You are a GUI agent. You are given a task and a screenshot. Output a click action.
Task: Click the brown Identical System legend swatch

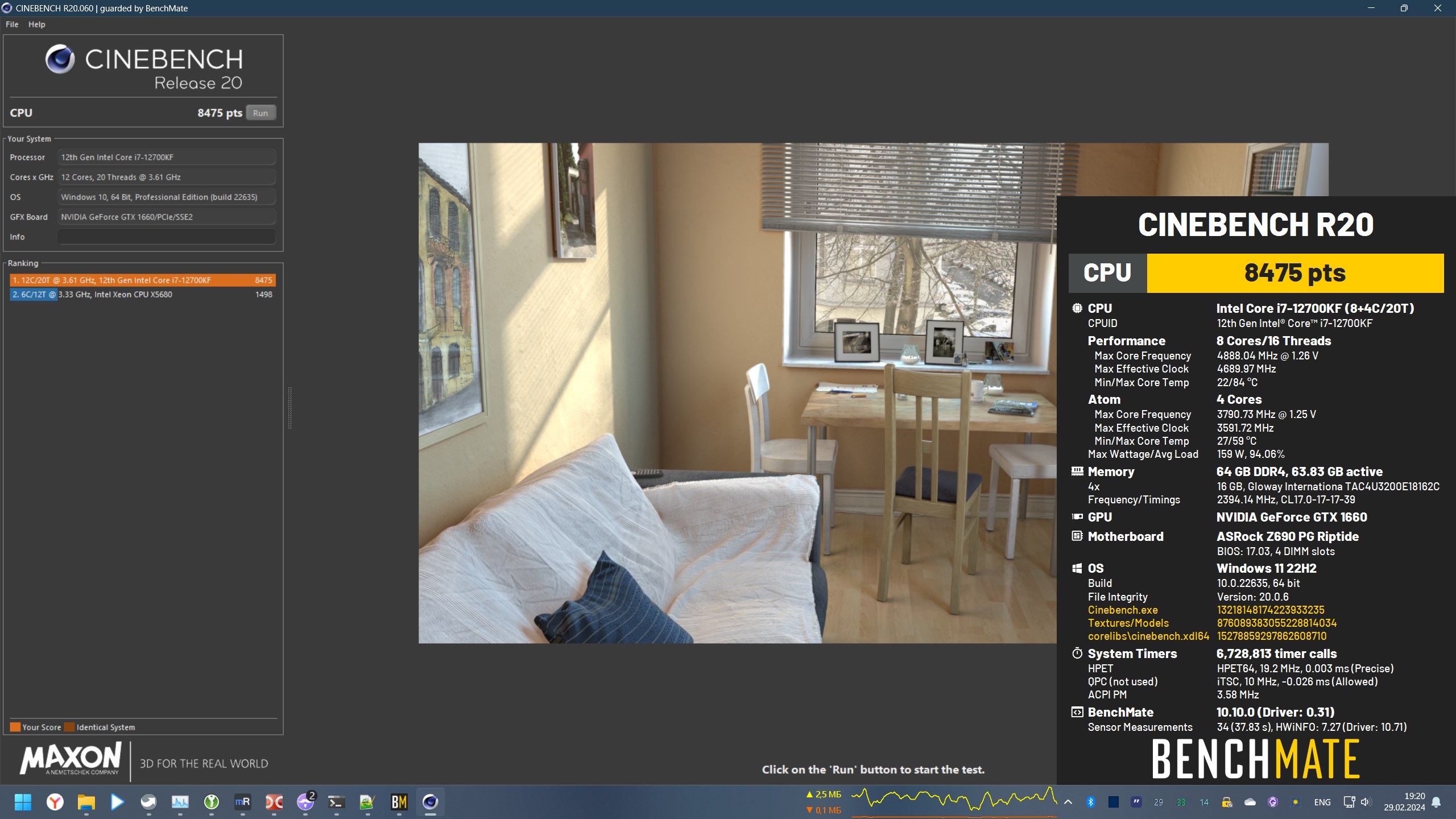[69, 727]
